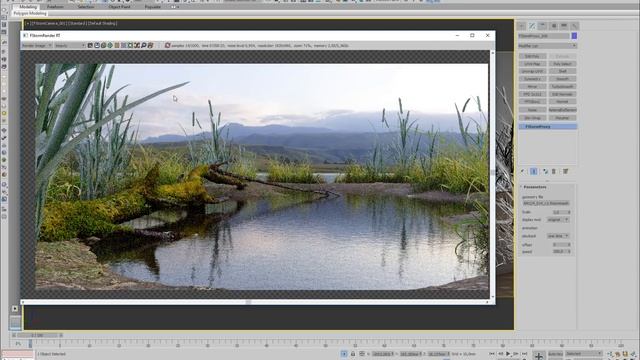
Task: Open the Modify tab in command panel
Action: (532, 26)
